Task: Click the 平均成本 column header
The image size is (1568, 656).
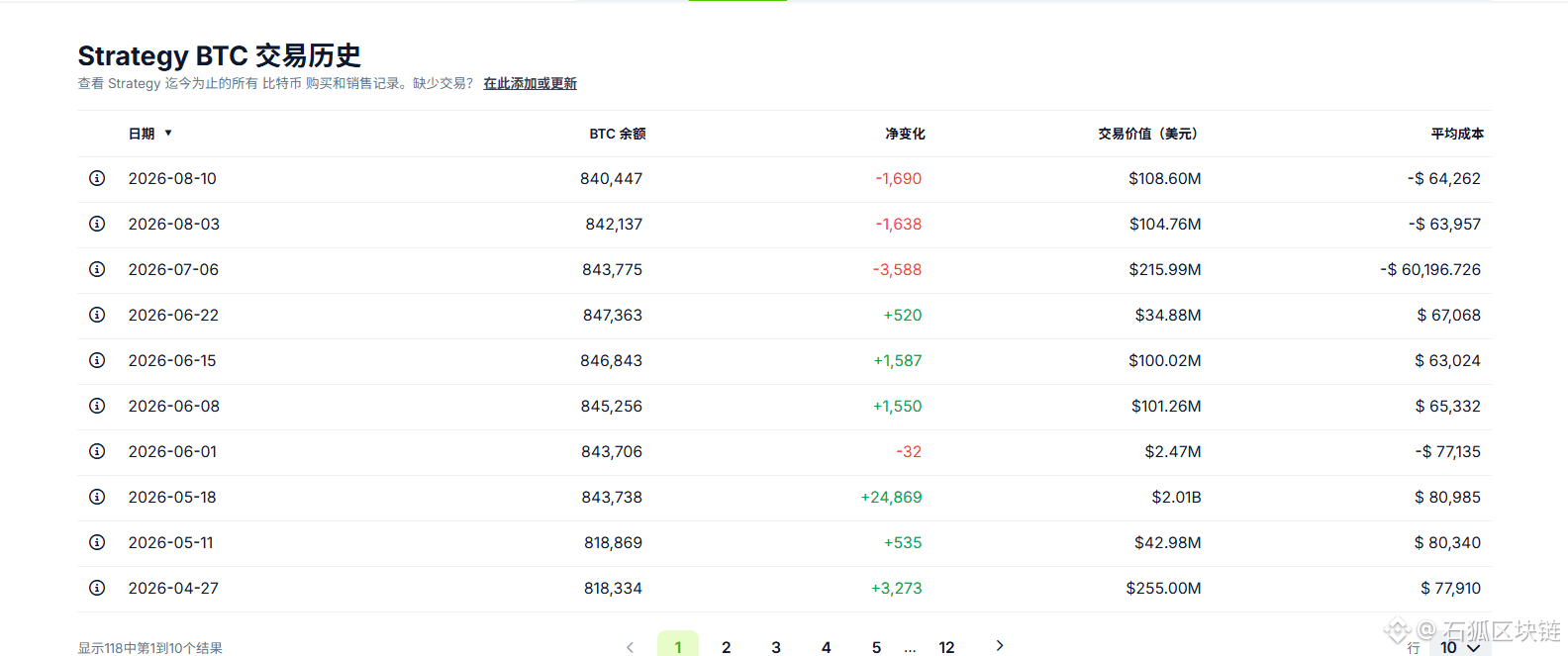Action: [x=1457, y=134]
